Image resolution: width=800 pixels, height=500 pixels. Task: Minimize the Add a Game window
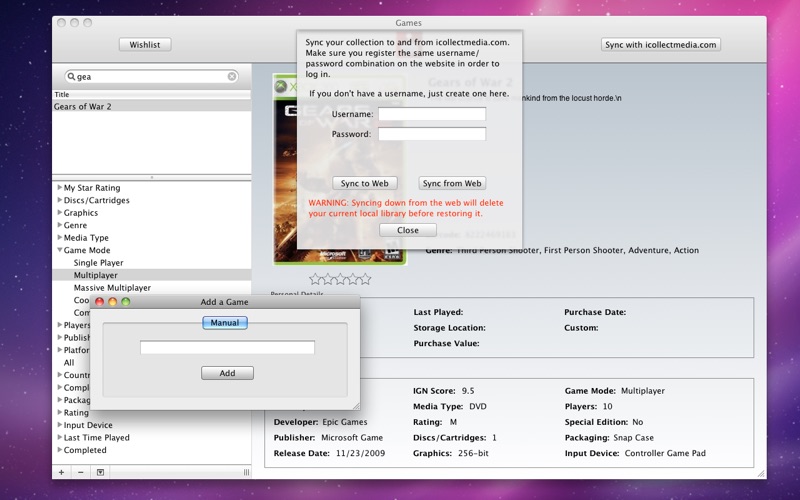click(113, 302)
